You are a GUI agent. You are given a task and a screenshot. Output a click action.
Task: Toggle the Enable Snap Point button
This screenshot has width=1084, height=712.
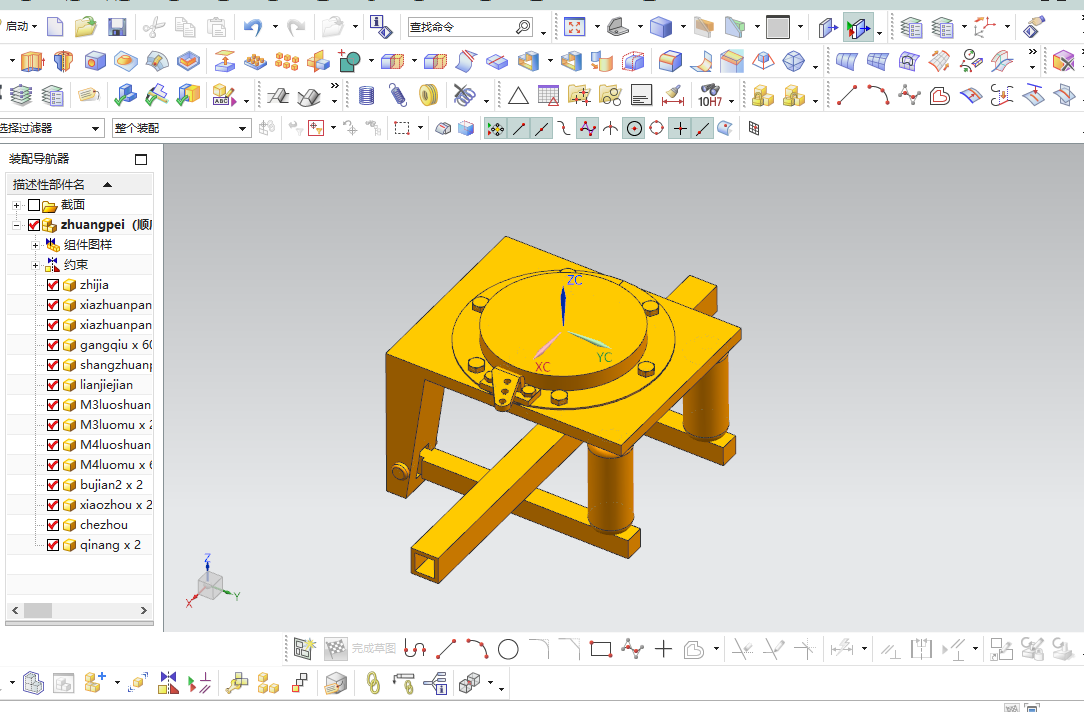point(496,129)
